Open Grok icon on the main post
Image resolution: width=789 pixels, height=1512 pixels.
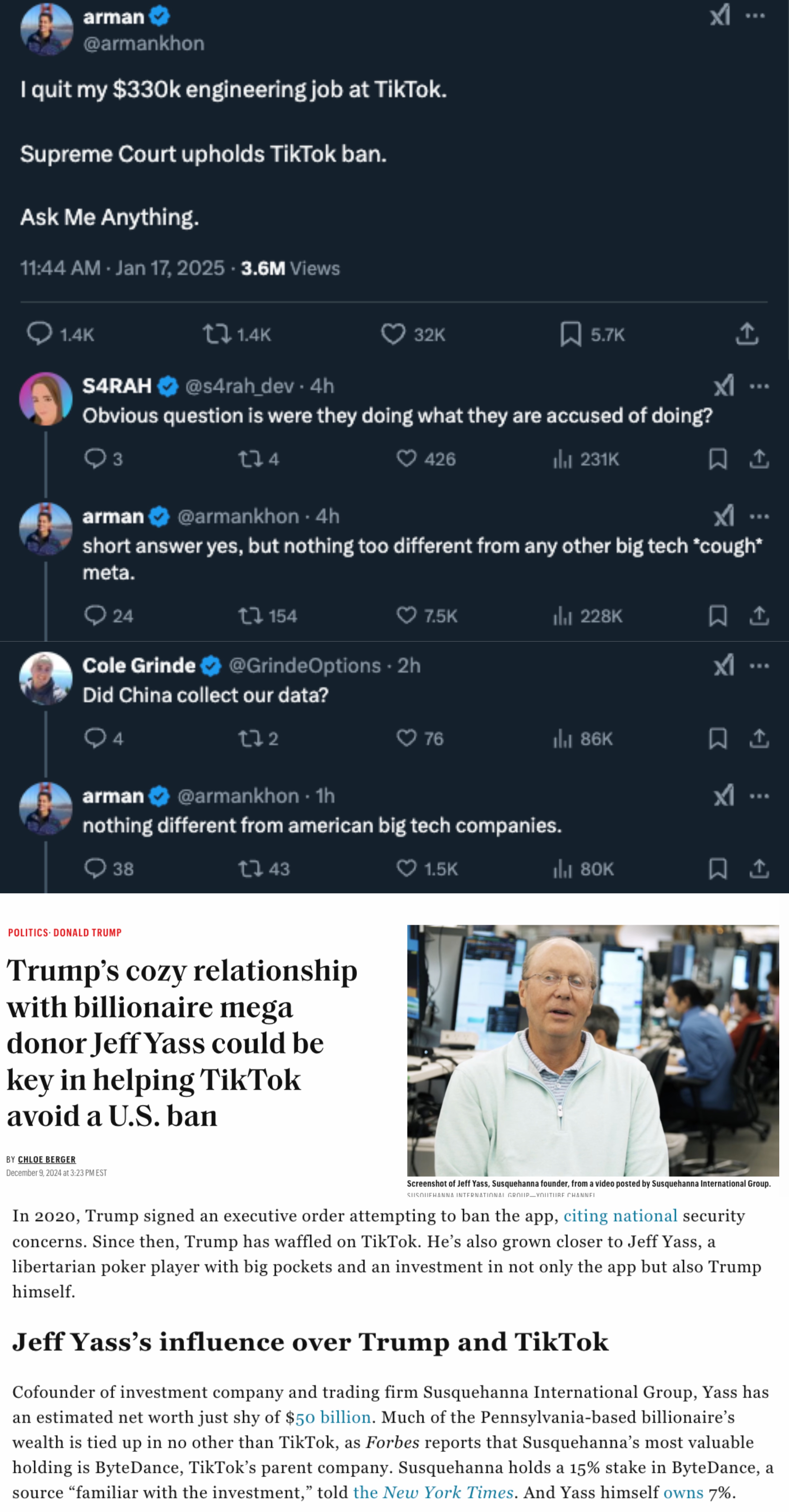coord(720,15)
